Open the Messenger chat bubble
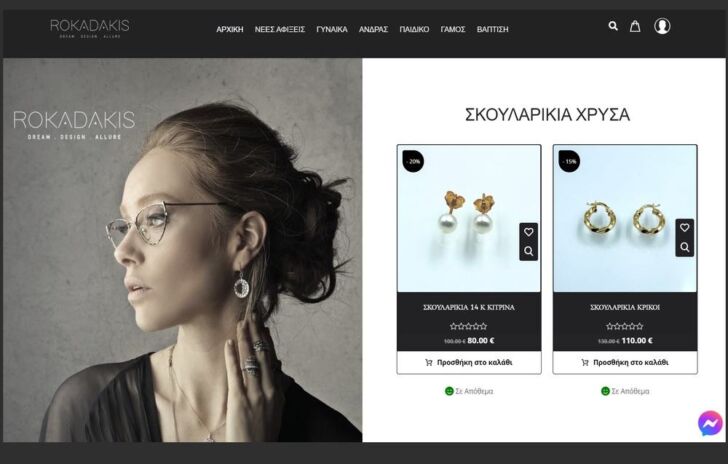 coord(710,423)
